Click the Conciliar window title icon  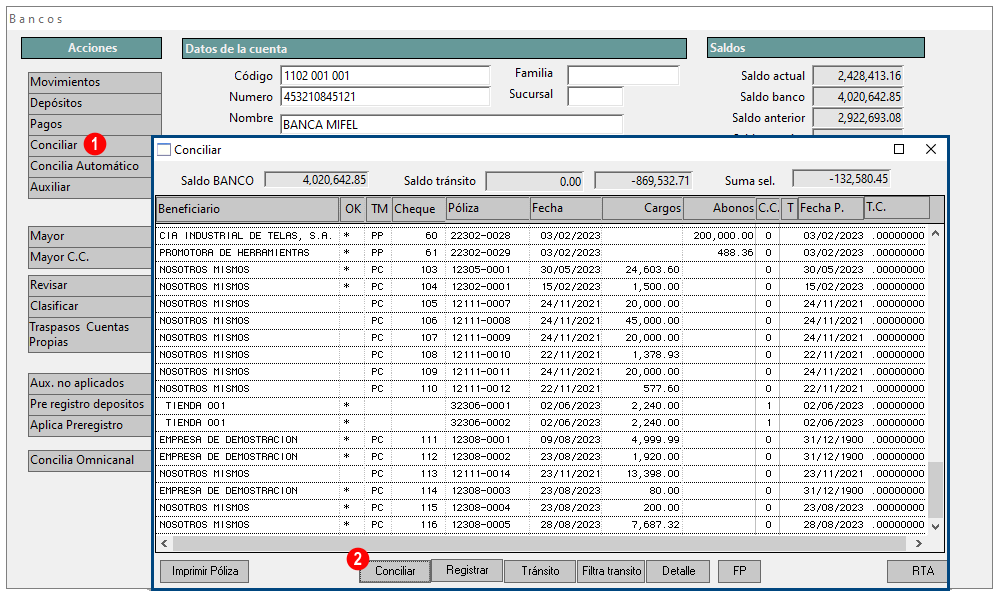[x=164, y=150]
